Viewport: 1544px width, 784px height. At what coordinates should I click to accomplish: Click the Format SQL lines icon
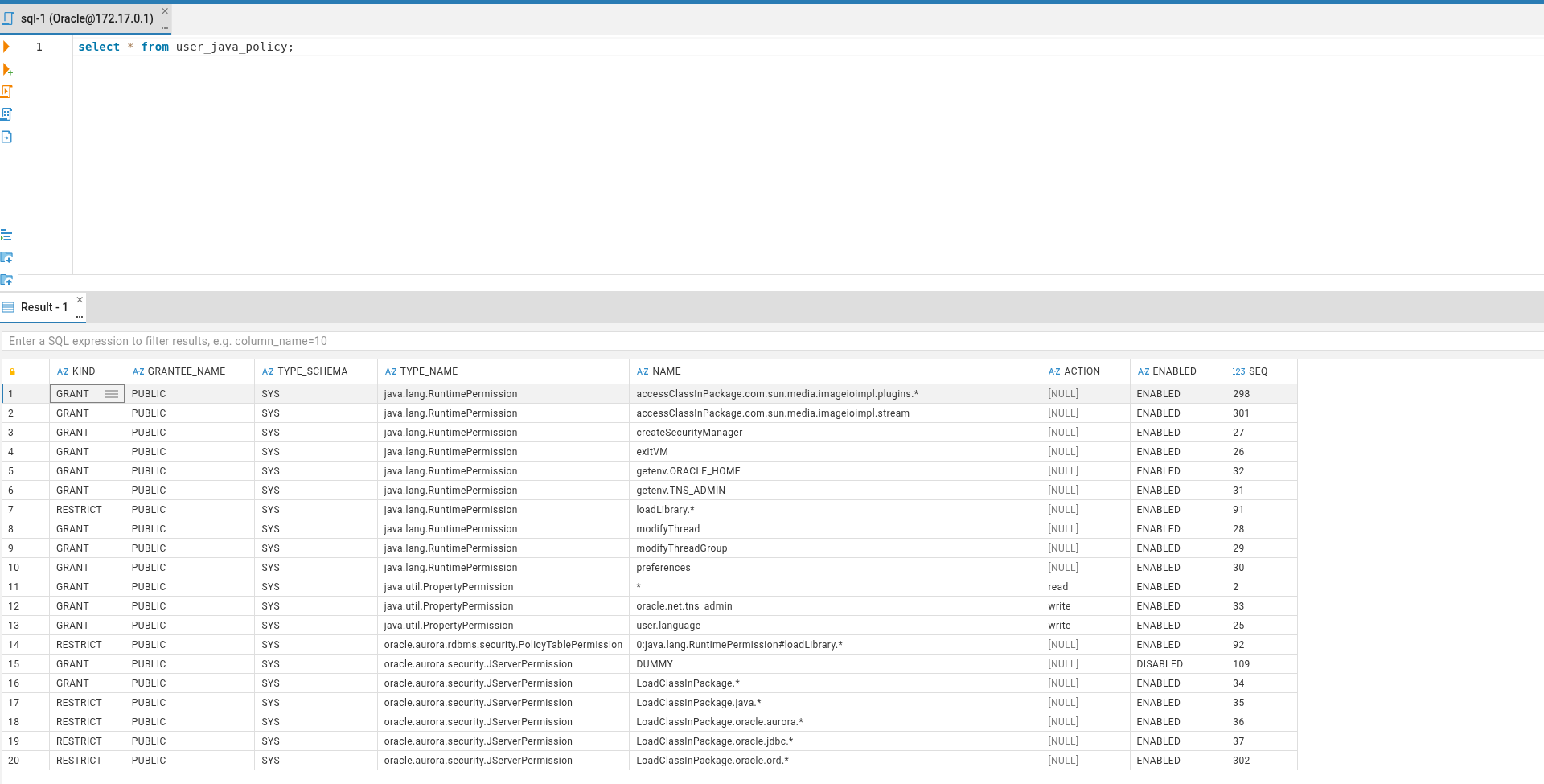point(6,235)
